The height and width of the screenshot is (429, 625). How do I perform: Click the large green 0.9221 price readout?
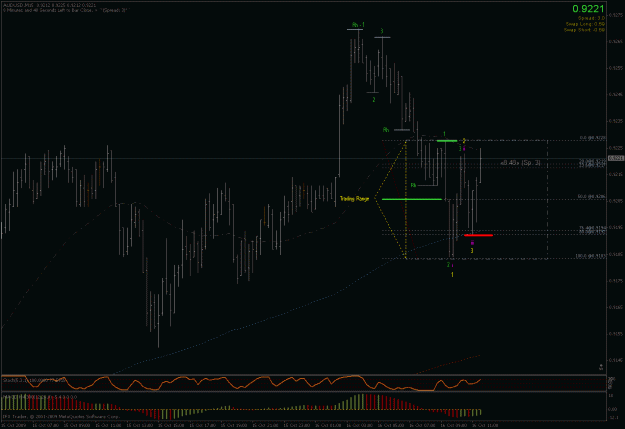588,8
